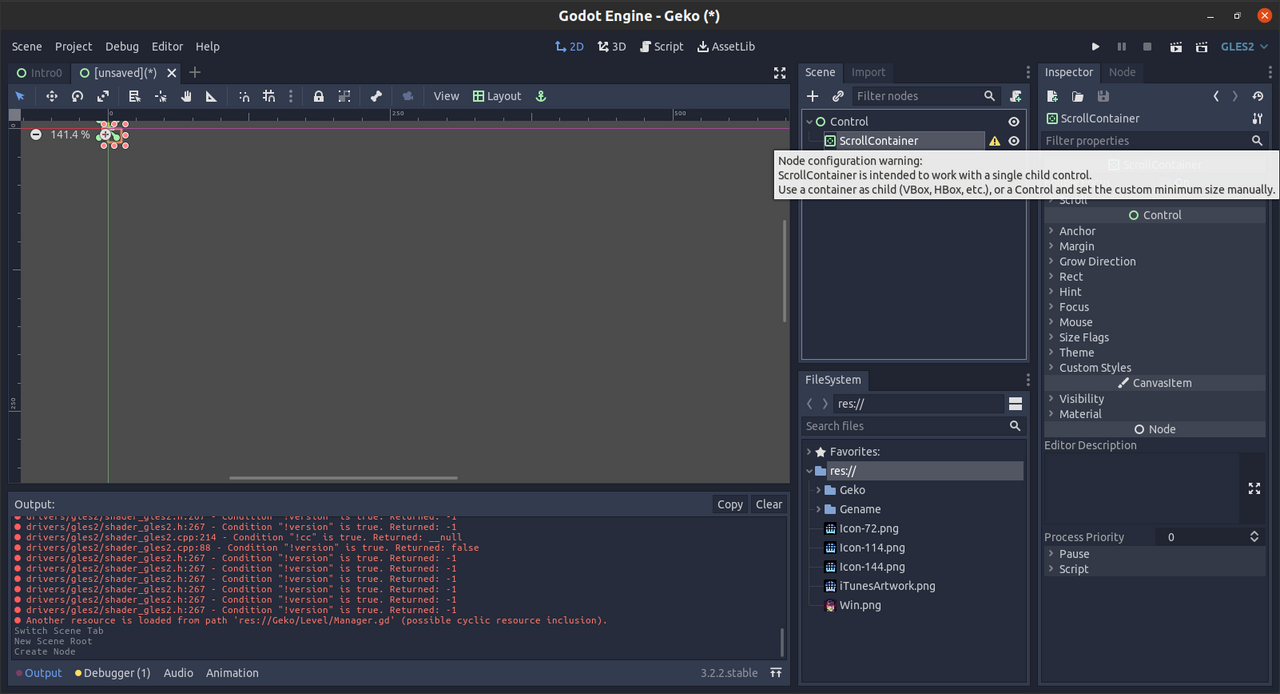The height and width of the screenshot is (694, 1280).
Task: Lock the selected object with padlock icon
Action: [318, 96]
